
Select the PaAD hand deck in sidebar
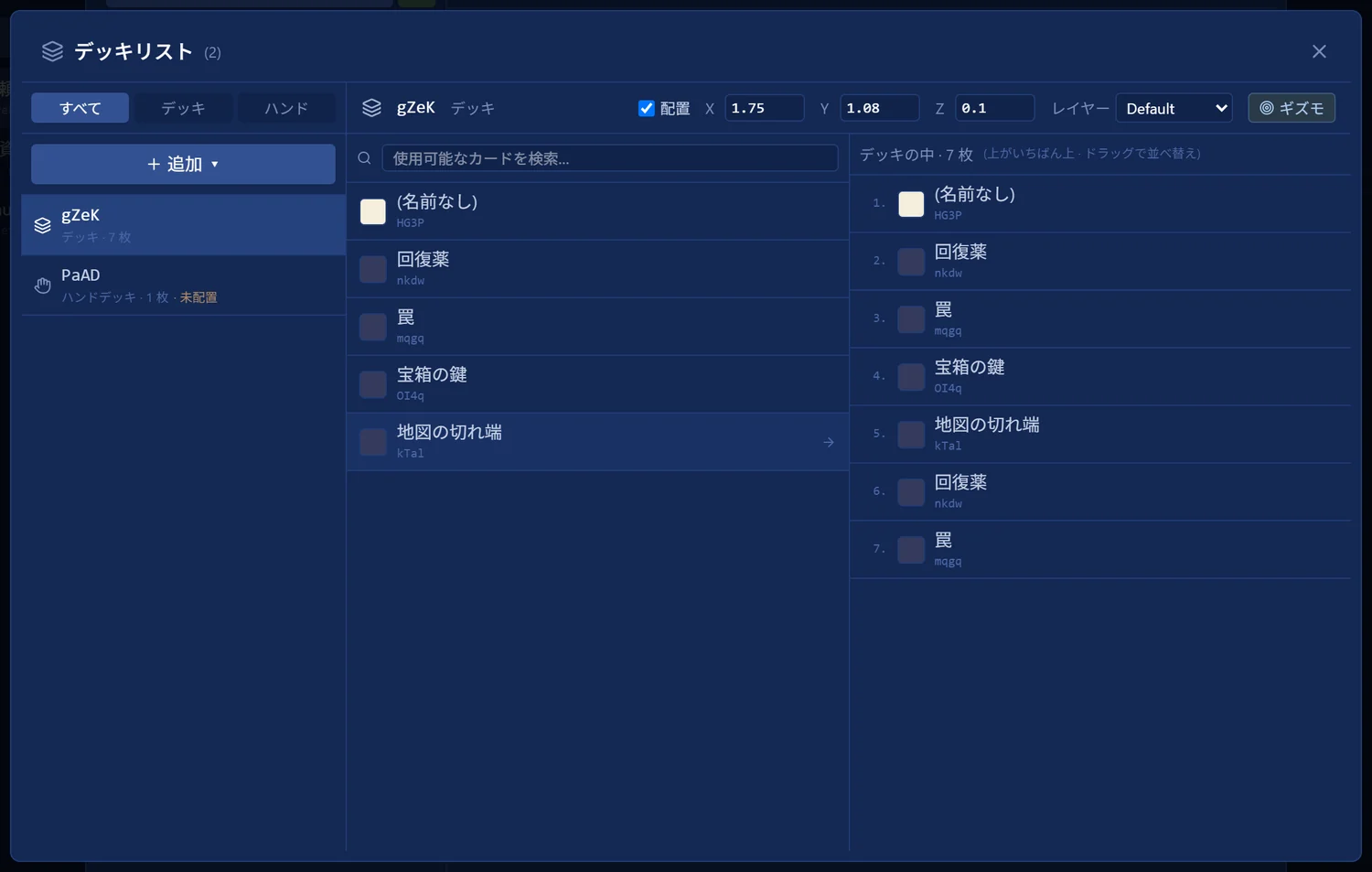[x=183, y=285]
